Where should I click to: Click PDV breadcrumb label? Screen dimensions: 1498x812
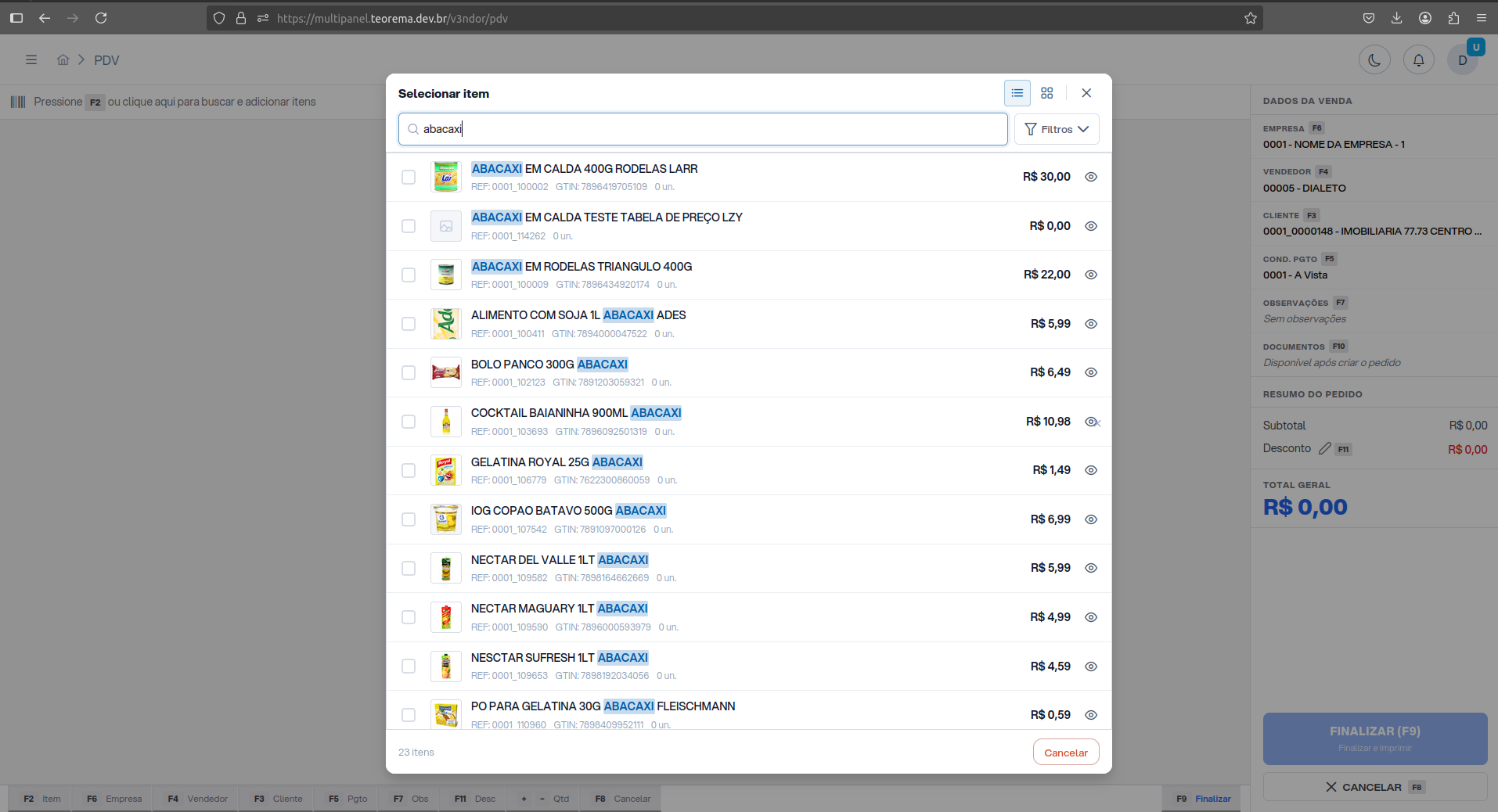tap(106, 60)
